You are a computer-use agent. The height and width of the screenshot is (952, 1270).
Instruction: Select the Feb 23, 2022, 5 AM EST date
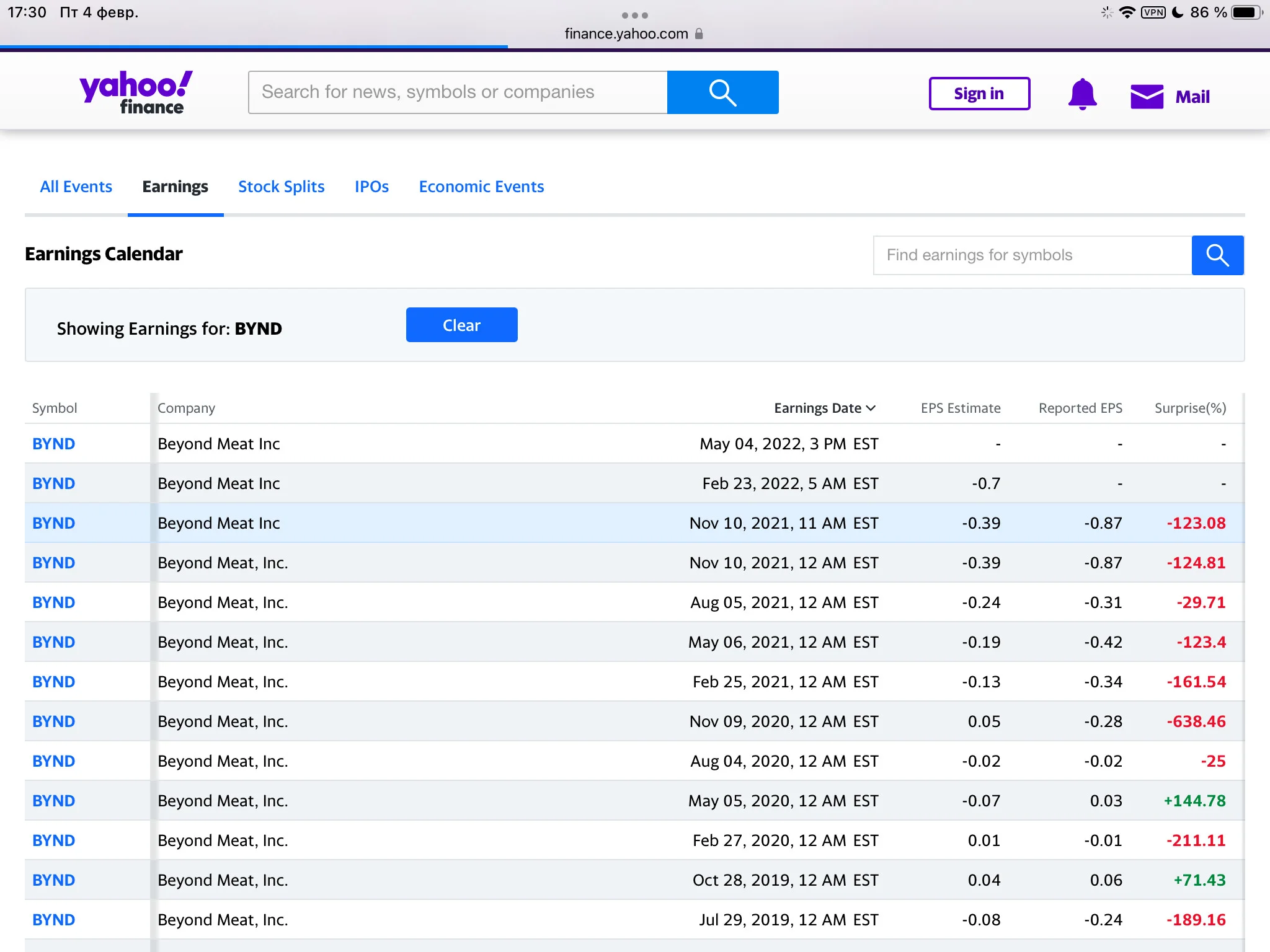[x=790, y=483]
